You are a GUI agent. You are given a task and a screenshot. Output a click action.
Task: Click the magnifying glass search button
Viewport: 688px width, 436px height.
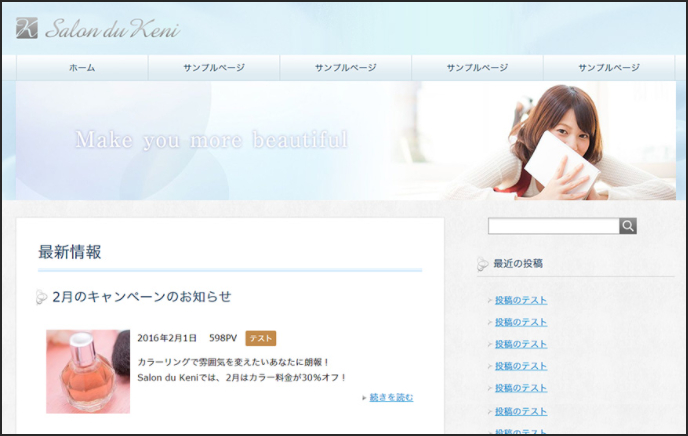tap(628, 226)
